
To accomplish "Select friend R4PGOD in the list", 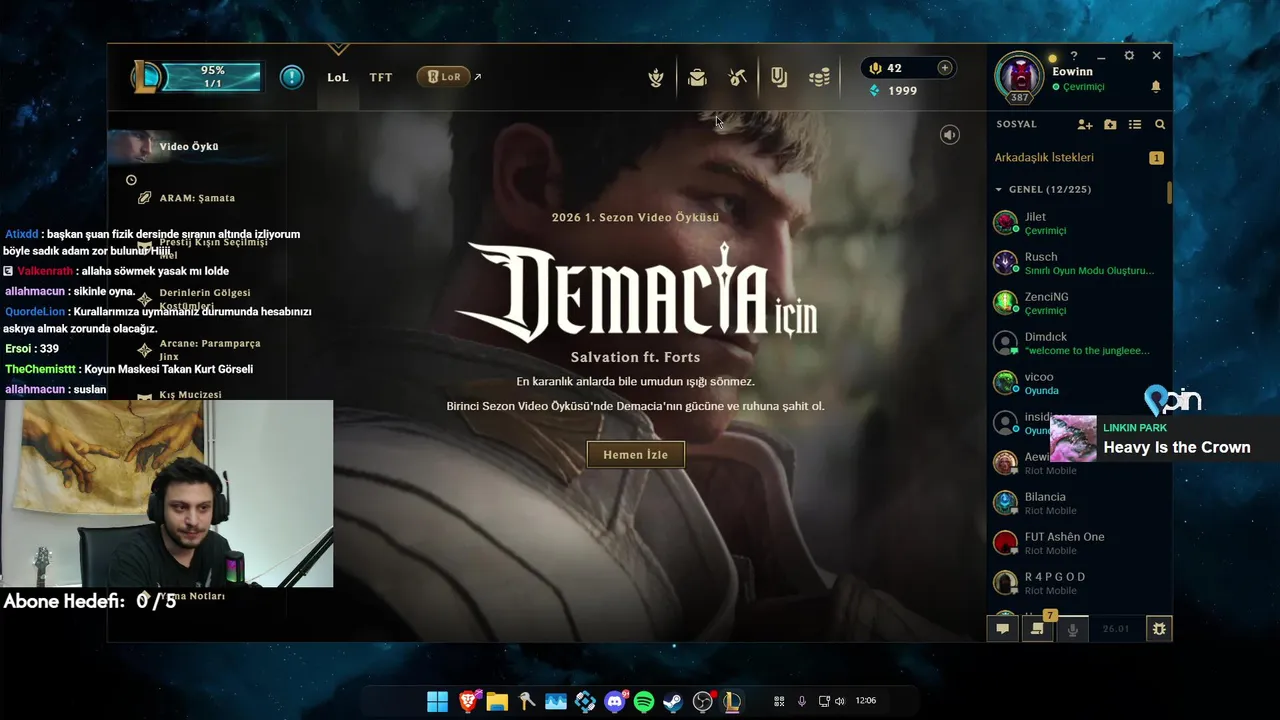I will (1076, 583).
